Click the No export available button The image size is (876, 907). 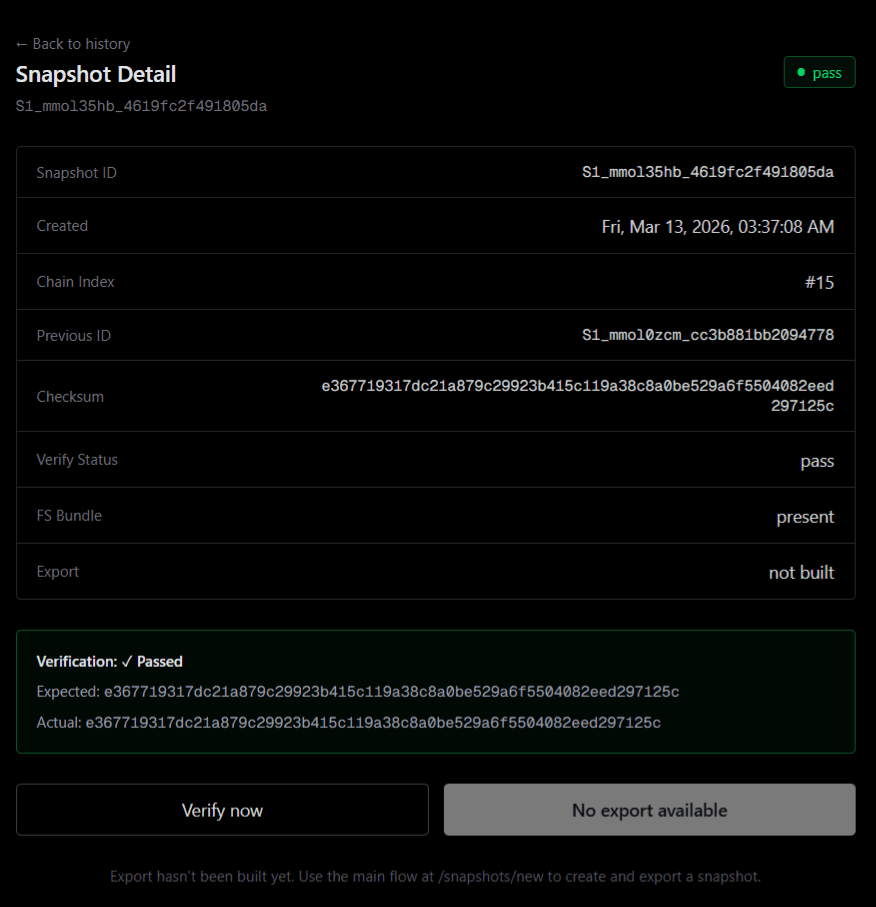(x=649, y=810)
